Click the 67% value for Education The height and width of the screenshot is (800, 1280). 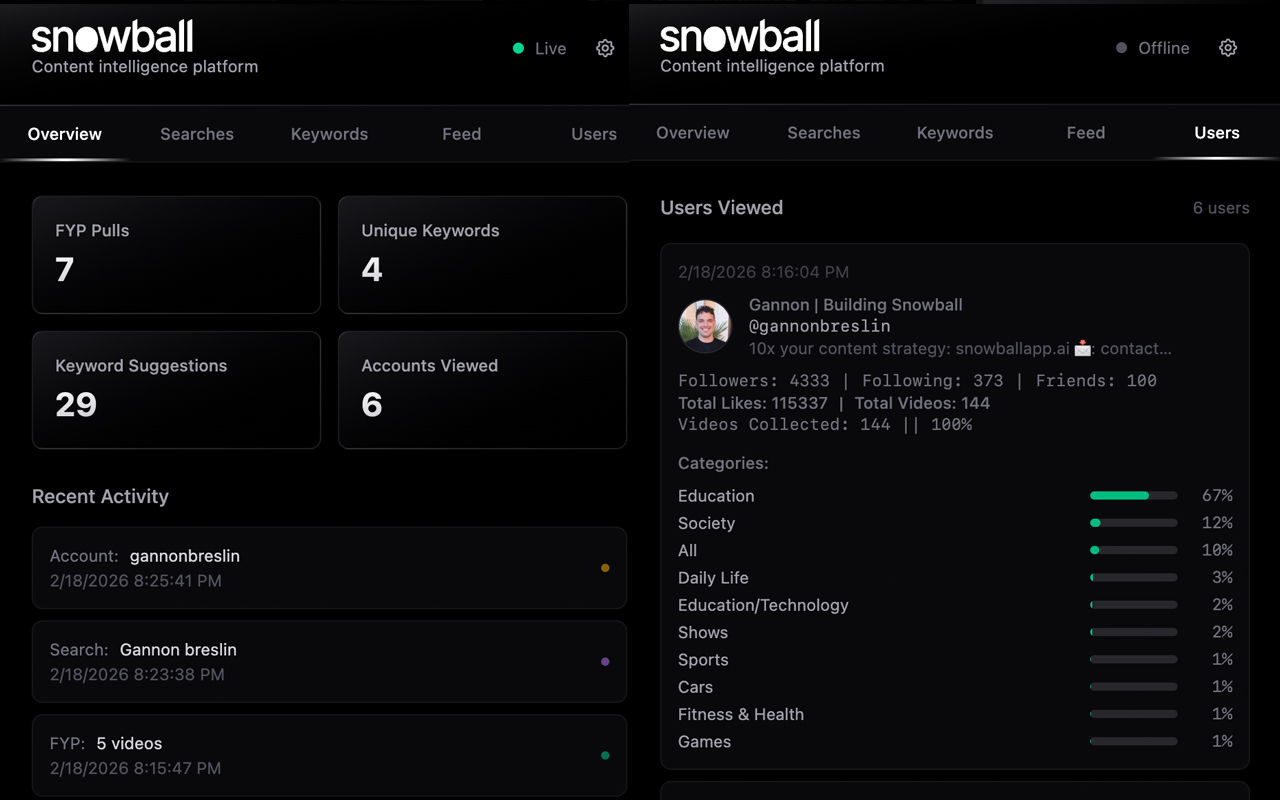click(x=1217, y=496)
